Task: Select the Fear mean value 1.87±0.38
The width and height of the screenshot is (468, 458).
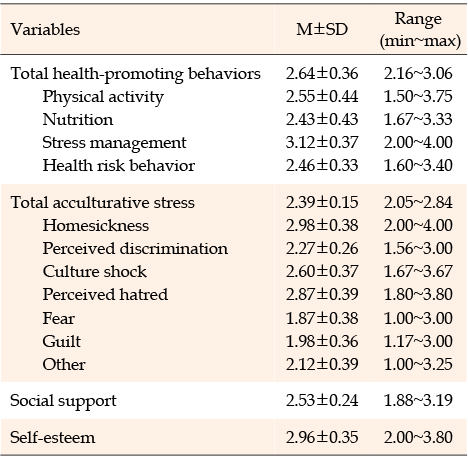Action: click(322, 318)
